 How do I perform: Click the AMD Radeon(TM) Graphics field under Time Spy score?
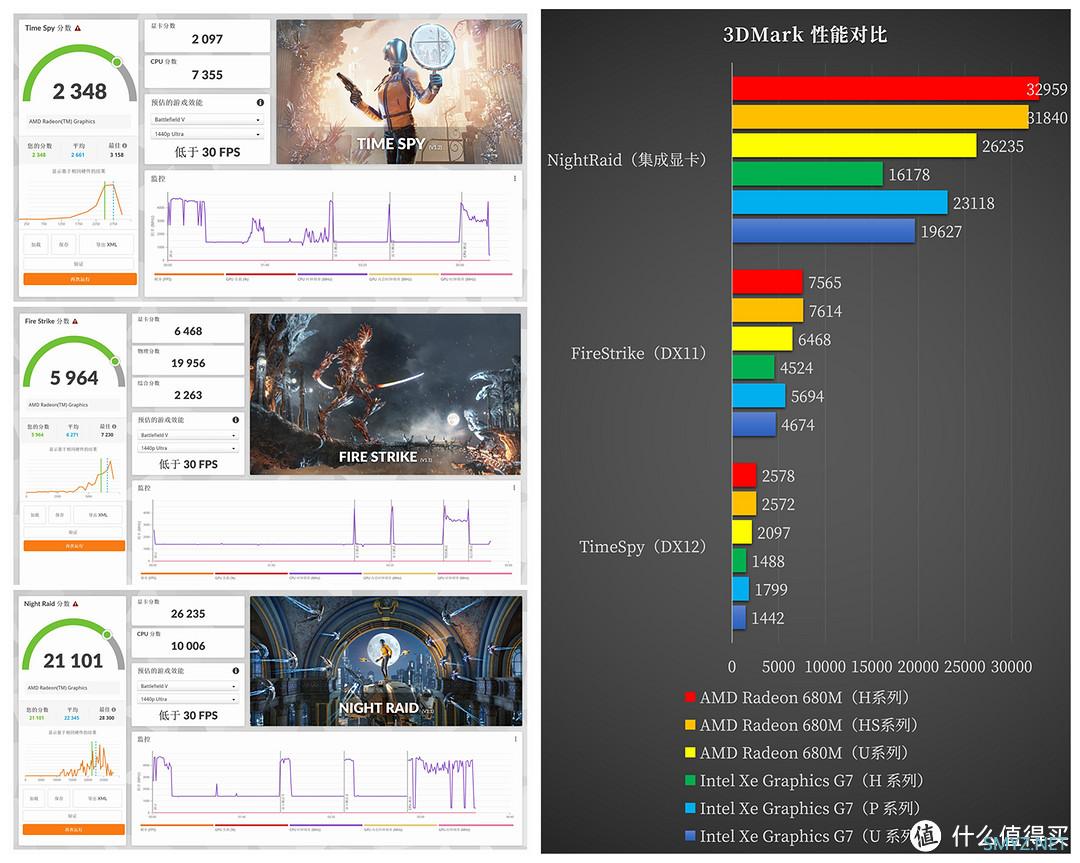(x=78, y=121)
